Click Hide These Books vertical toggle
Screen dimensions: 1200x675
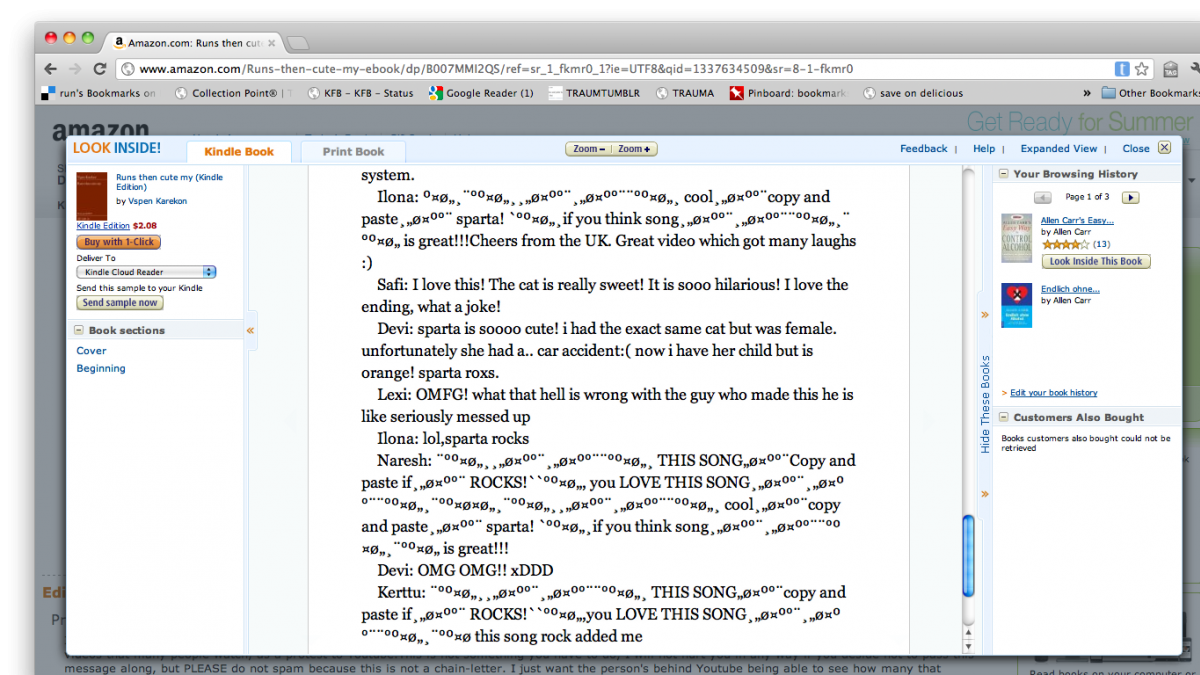click(x=985, y=404)
